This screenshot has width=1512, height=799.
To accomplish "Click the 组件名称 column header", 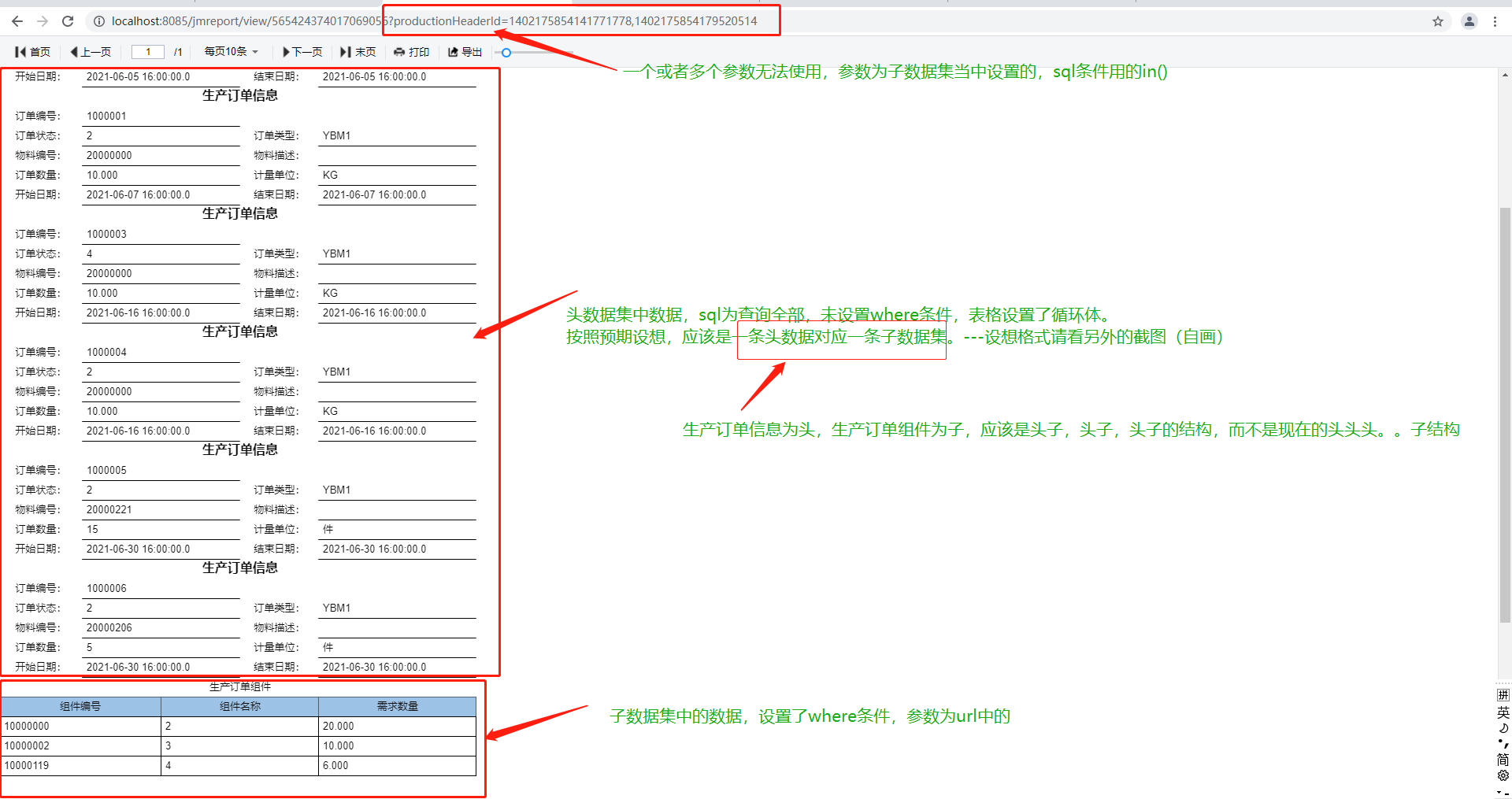I will [240, 706].
